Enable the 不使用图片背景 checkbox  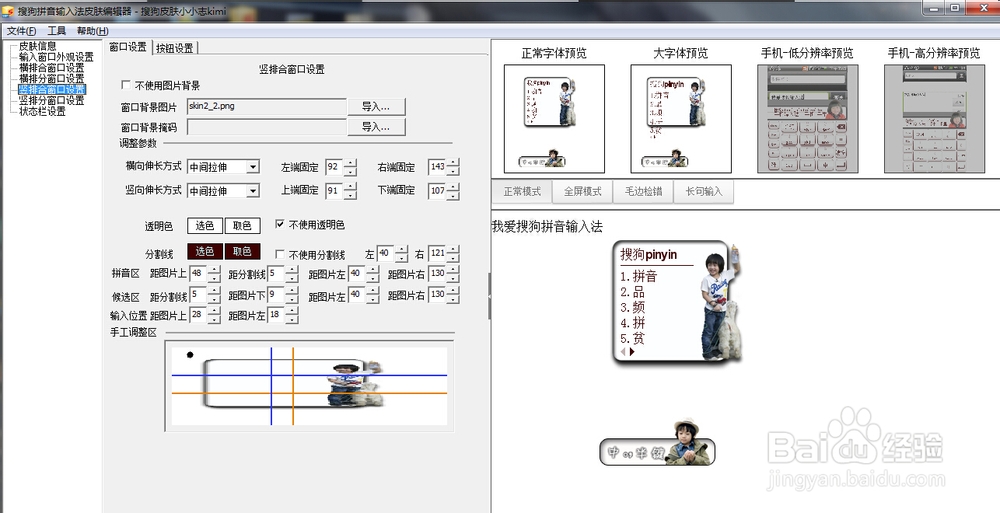pos(126,85)
